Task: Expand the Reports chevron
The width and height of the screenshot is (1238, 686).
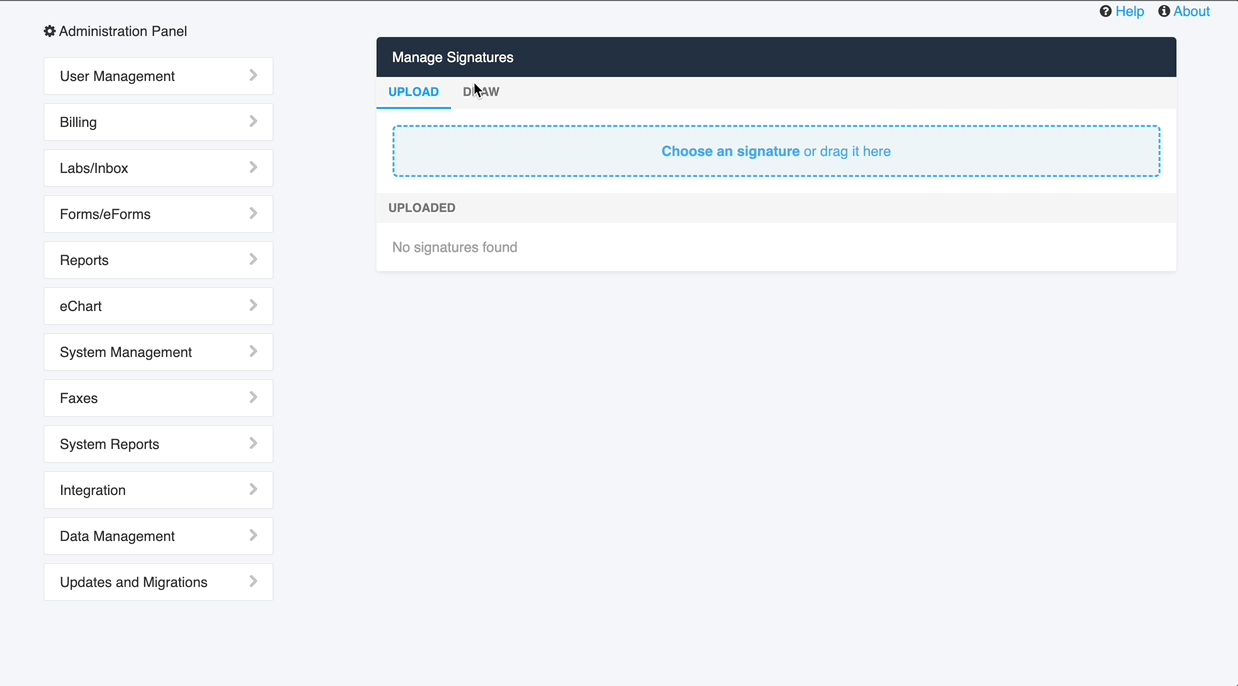Action: point(253,259)
